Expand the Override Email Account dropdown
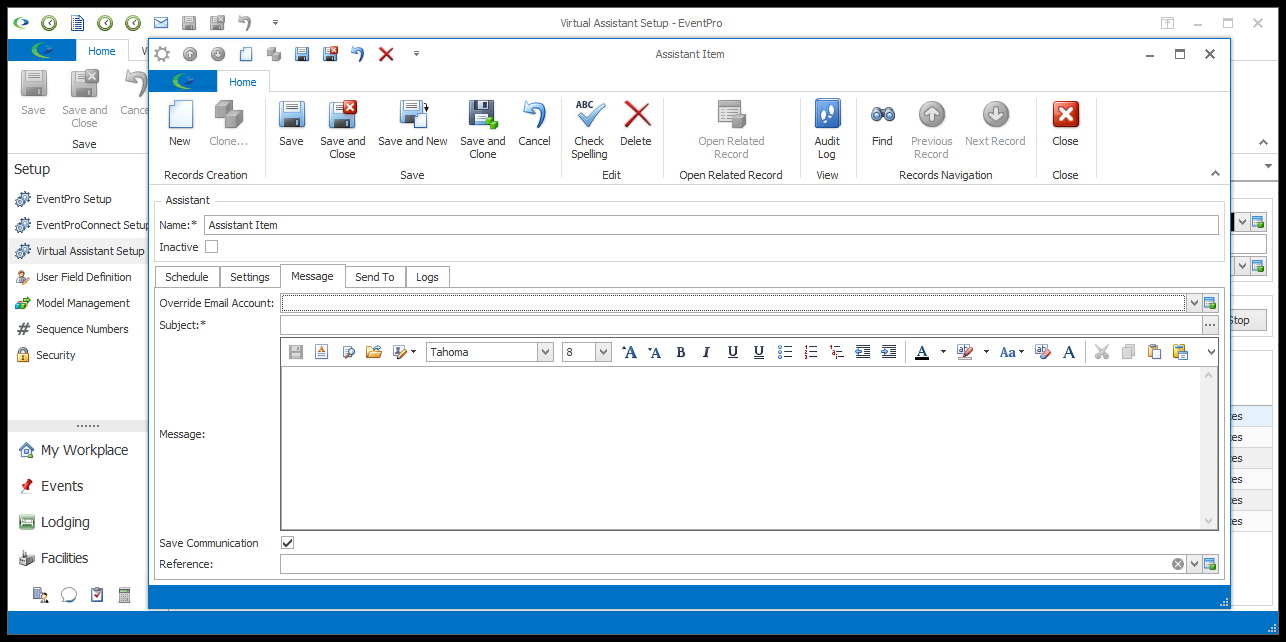The width and height of the screenshot is (1286, 642). [1193, 303]
